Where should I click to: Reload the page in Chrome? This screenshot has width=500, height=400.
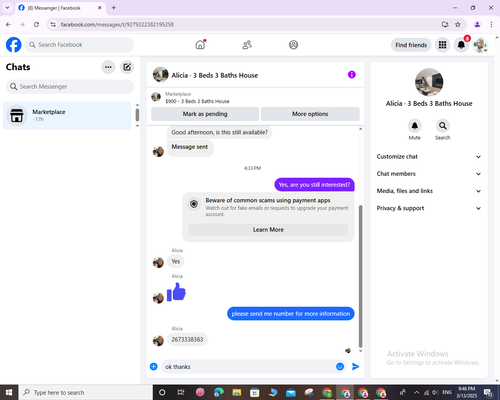[36, 24]
